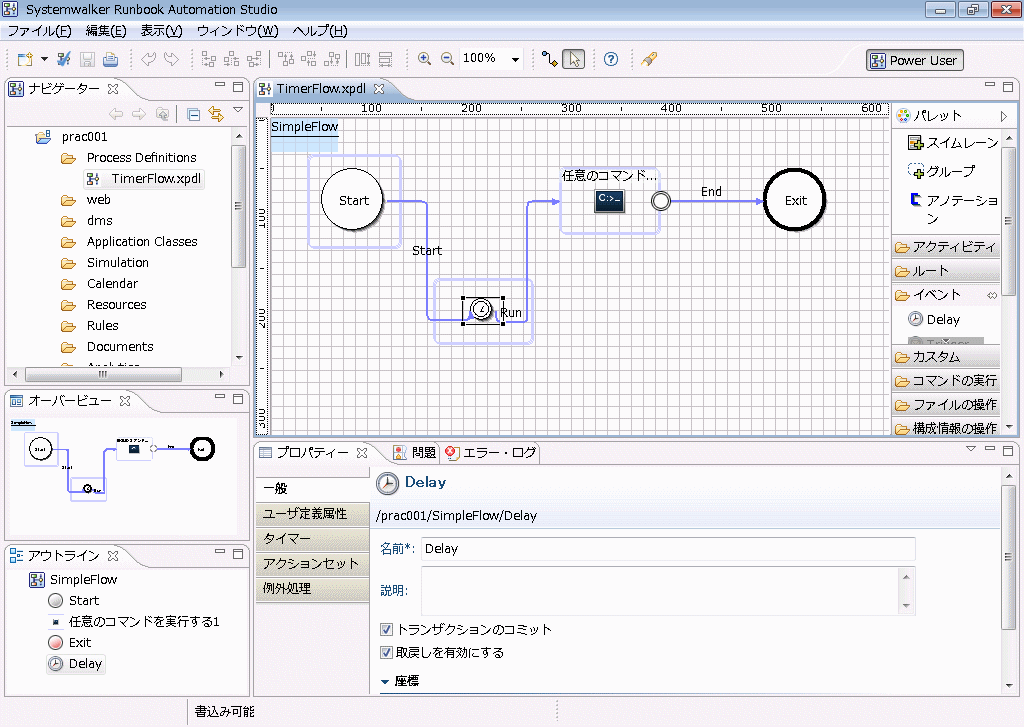
Task: Open the 例外処理 properties section
Action: coord(312,589)
